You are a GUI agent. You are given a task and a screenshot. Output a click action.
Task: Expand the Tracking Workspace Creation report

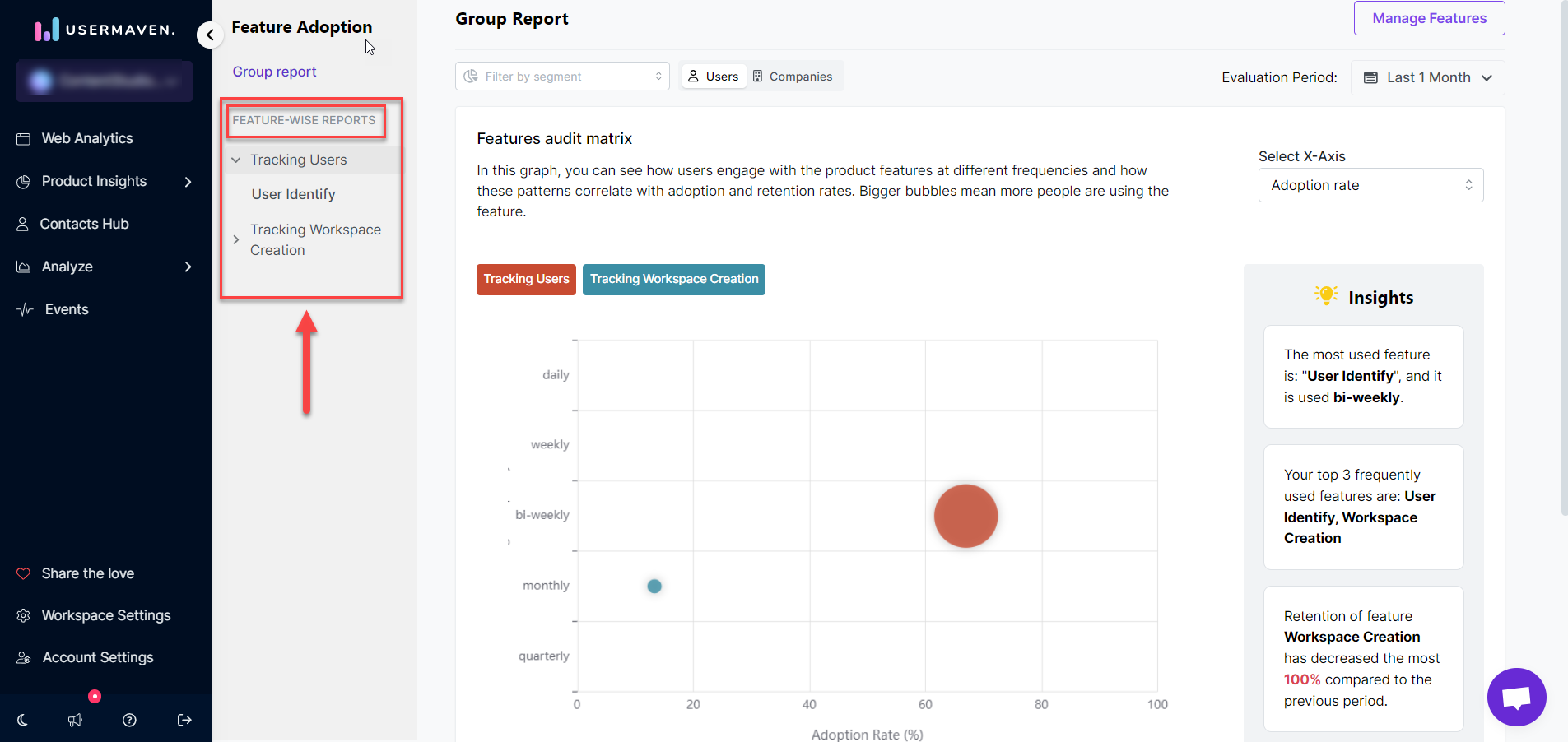point(238,239)
